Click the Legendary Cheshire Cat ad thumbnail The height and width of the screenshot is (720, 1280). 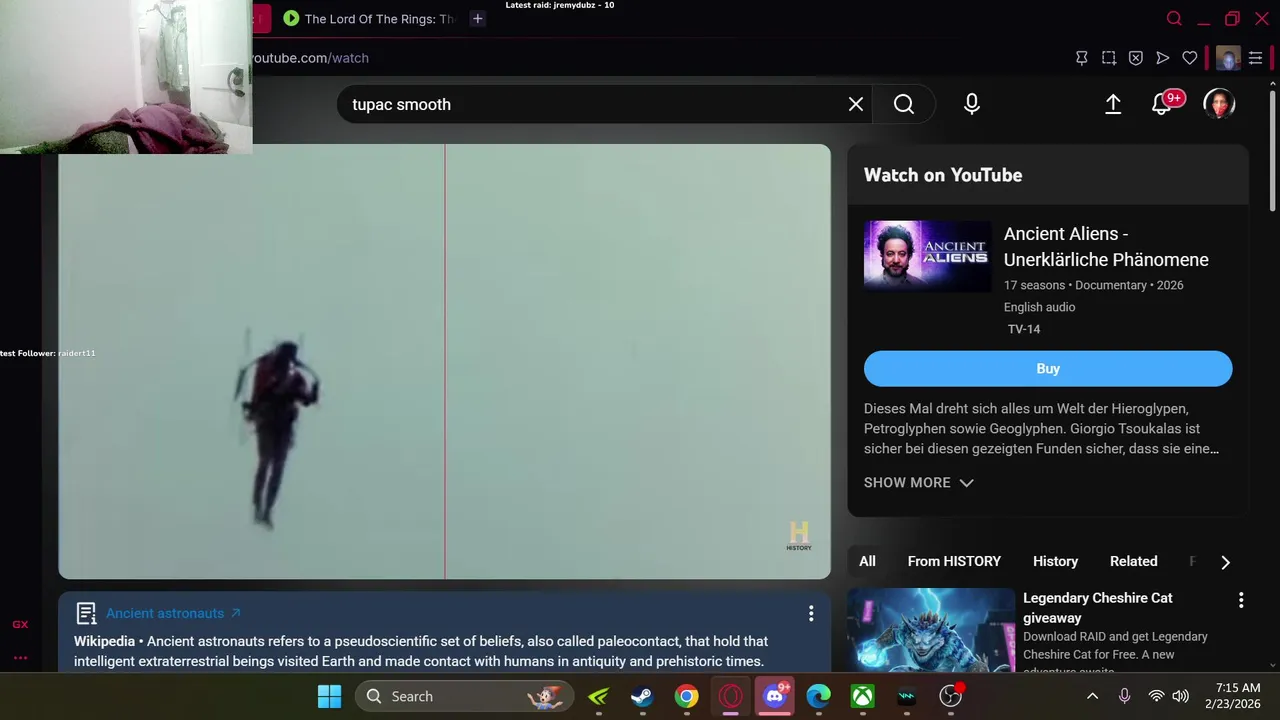tap(931, 629)
